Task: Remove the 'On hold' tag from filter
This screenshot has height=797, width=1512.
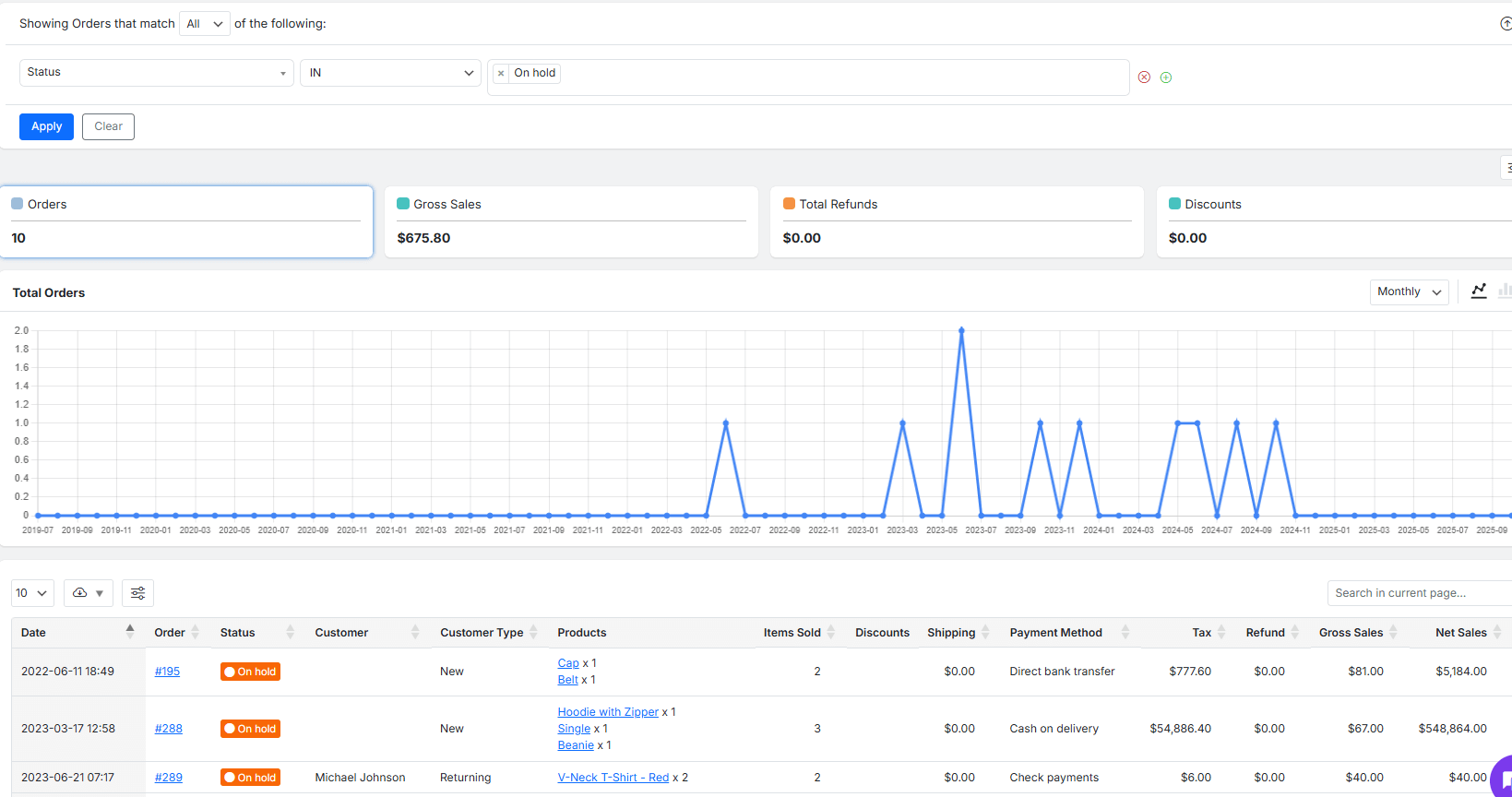Action: (501, 74)
